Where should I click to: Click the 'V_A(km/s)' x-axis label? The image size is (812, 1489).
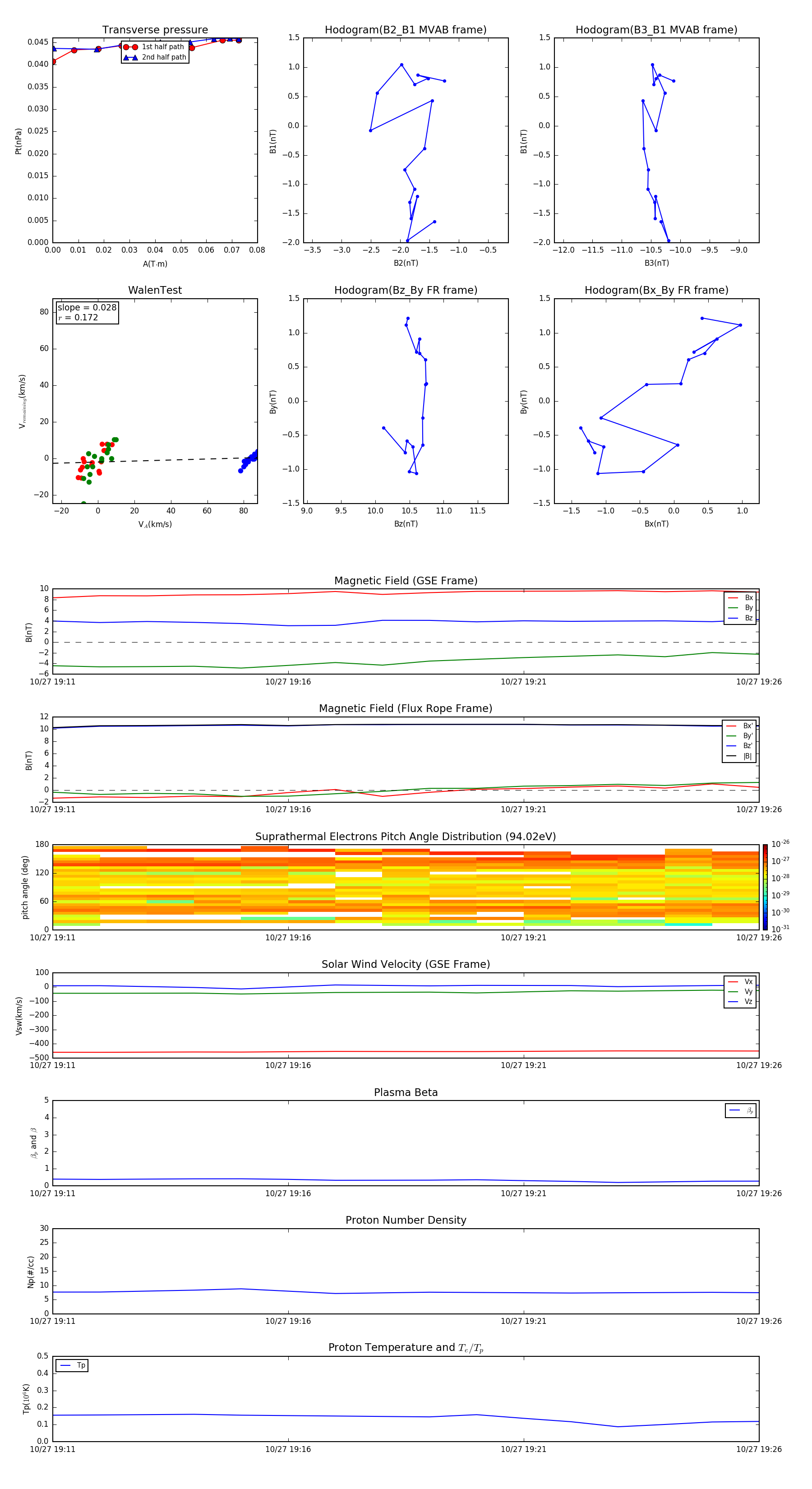pyautogui.click(x=155, y=524)
